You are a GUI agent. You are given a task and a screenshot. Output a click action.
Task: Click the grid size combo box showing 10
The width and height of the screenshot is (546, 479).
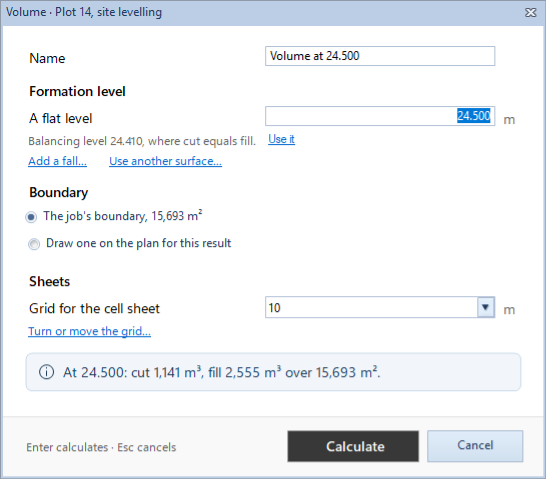point(380,307)
